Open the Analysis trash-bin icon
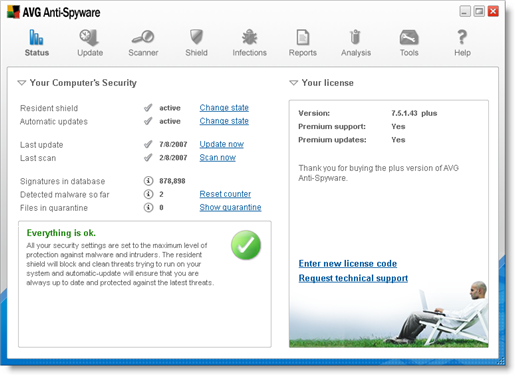 (355, 37)
